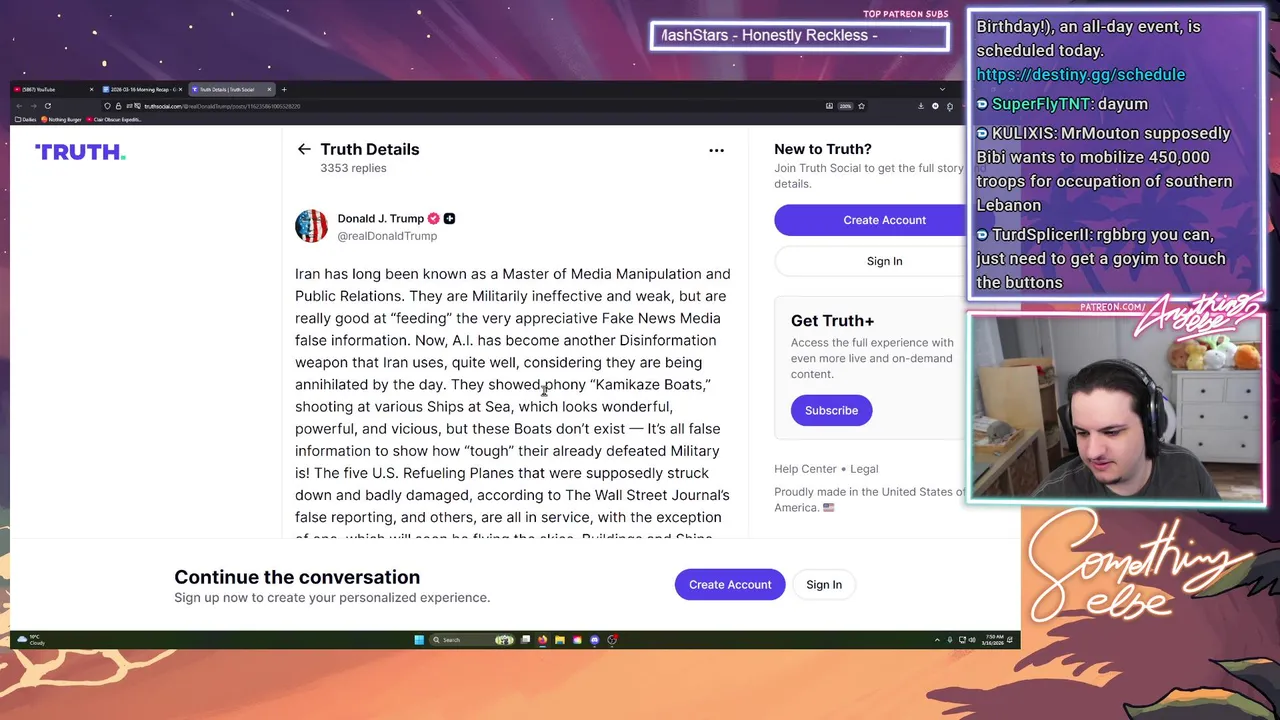Click the verified badge beside Donald J. Trump
The image size is (1280, 720).
tap(434, 218)
